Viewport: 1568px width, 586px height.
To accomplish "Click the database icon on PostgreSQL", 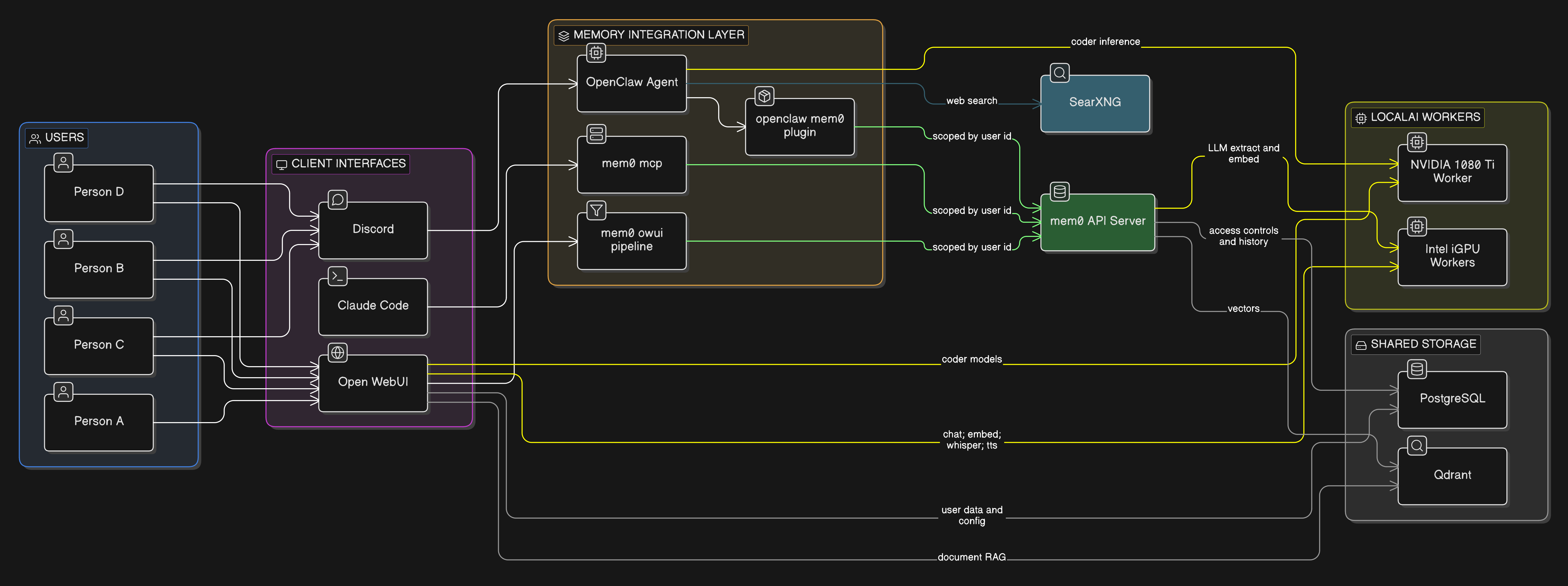I will point(1417,369).
